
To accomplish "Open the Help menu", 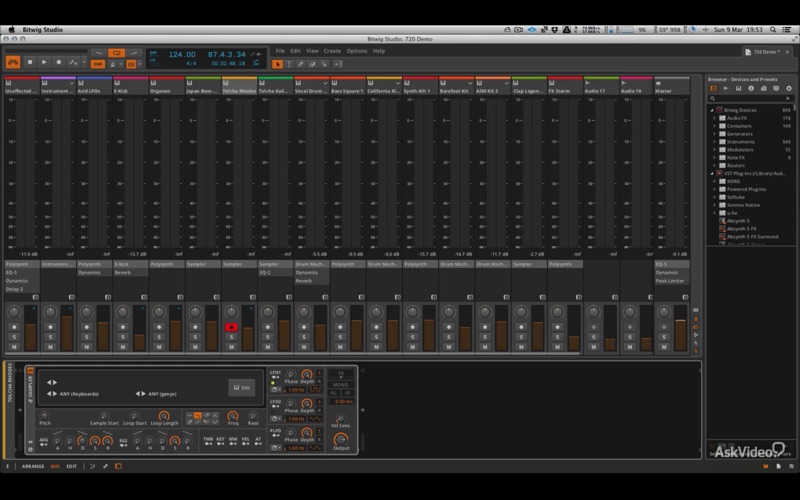I will pyautogui.click(x=379, y=51).
